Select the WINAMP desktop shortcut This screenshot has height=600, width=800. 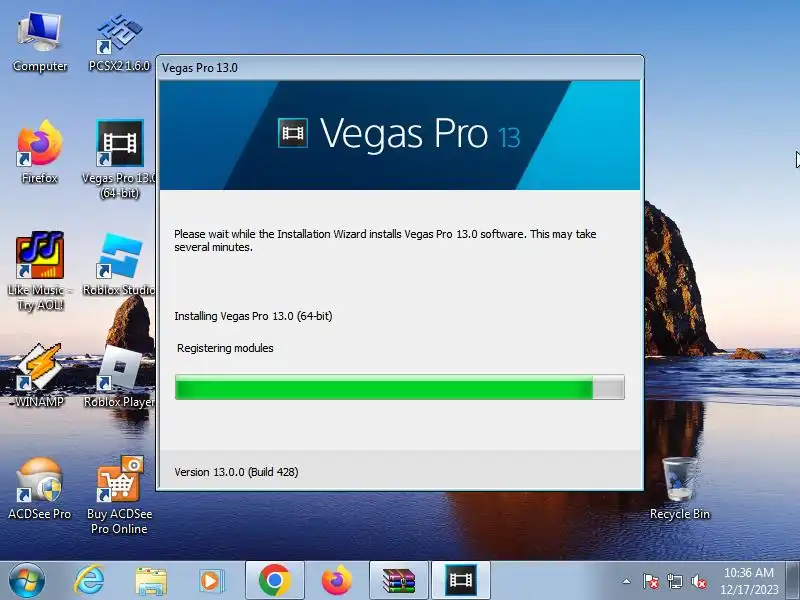tap(40, 376)
